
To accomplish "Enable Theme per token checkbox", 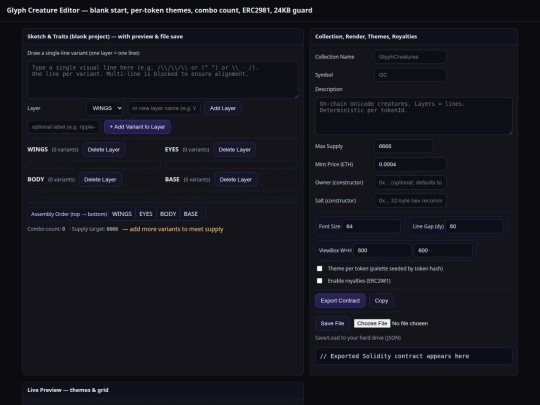I will pyautogui.click(x=320, y=268).
